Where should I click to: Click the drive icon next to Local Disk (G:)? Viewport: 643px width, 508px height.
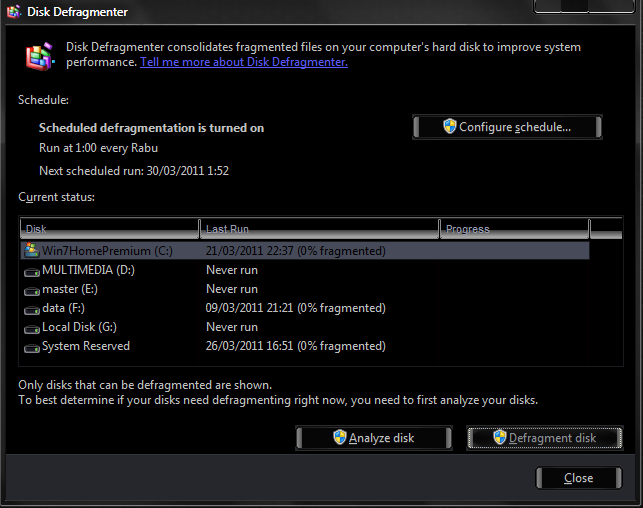click(x=32, y=329)
